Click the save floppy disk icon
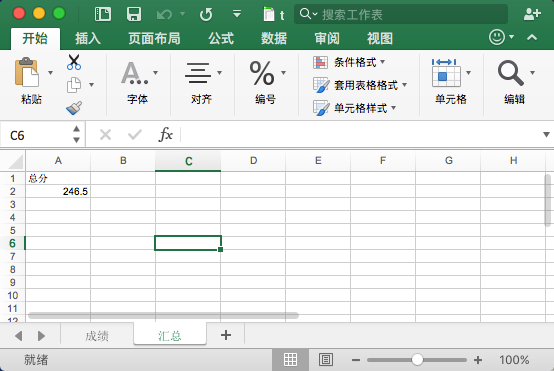The height and width of the screenshot is (371, 554). click(134, 14)
